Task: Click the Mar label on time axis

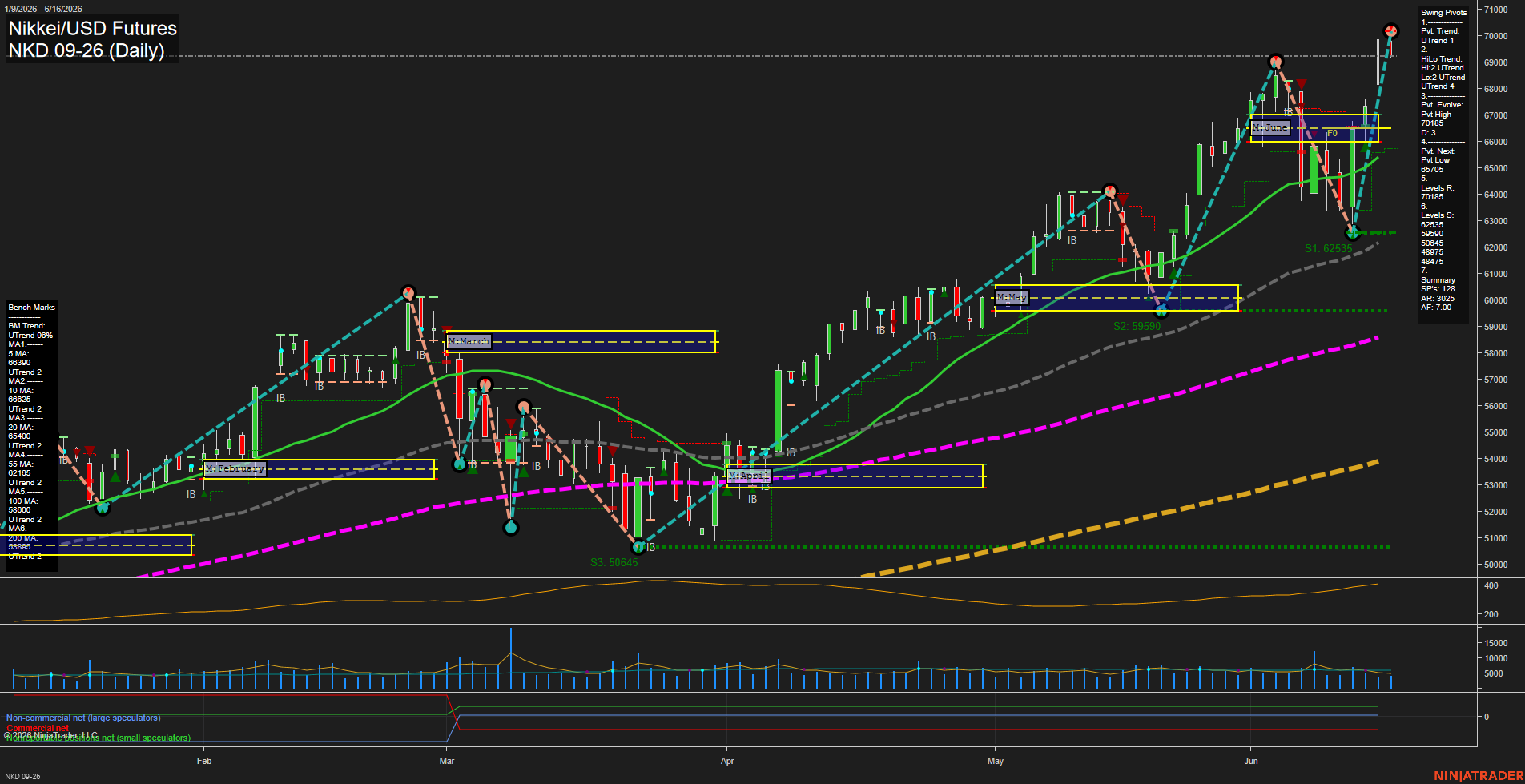Action: point(447,761)
